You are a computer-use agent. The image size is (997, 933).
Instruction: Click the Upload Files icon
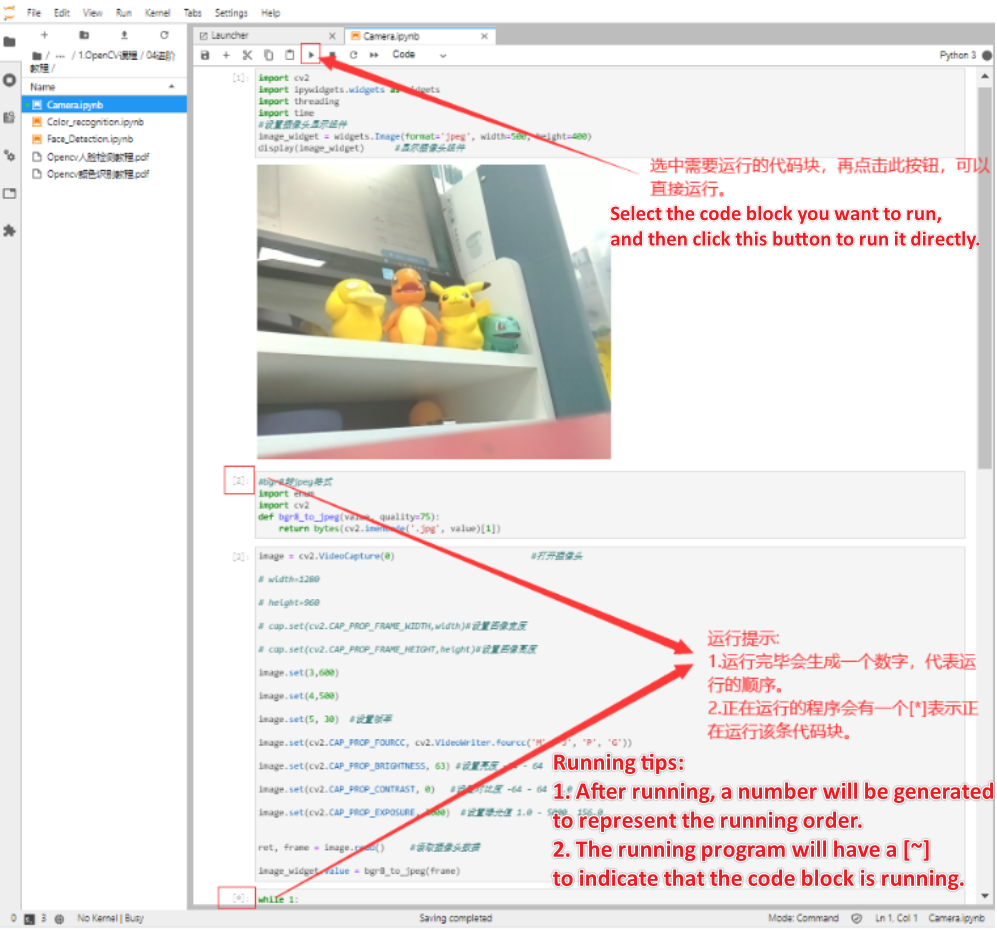[125, 35]
